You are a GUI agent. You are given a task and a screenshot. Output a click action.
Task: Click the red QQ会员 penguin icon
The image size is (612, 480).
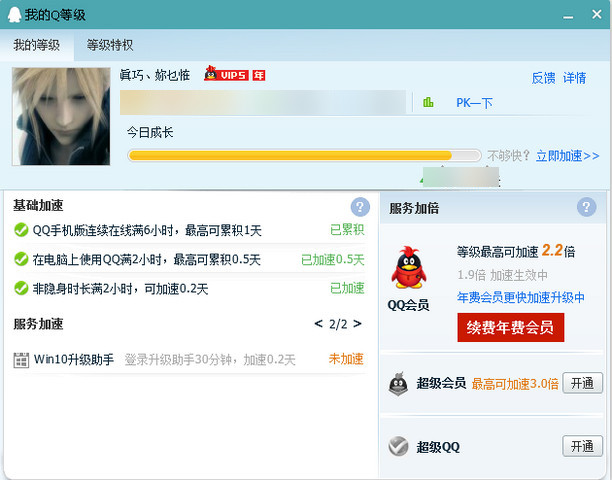pos(407,268)
